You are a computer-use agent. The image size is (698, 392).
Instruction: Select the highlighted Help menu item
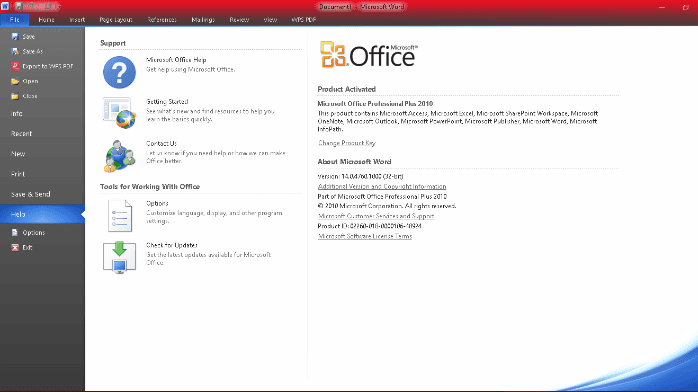42,214
